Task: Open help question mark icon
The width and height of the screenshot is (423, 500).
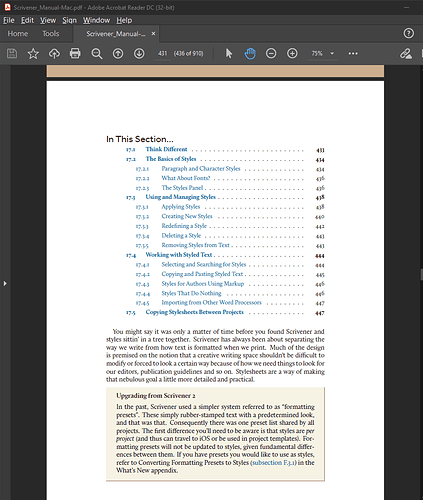Action: click(x=409, y=33)
